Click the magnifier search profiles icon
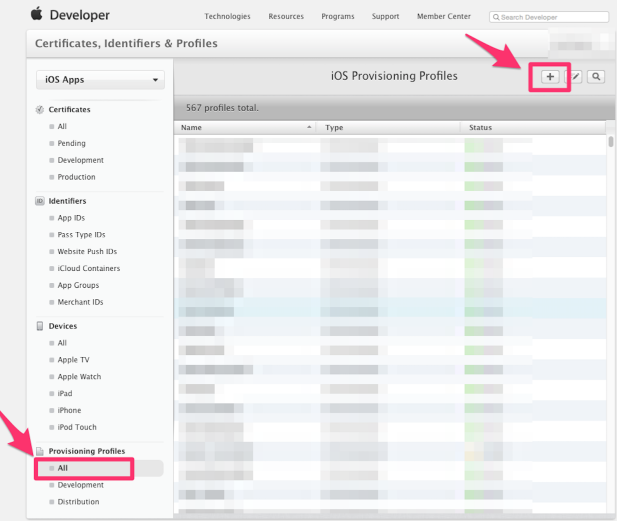The width and height of the screenshot is (617, 522). pos(595,76)
